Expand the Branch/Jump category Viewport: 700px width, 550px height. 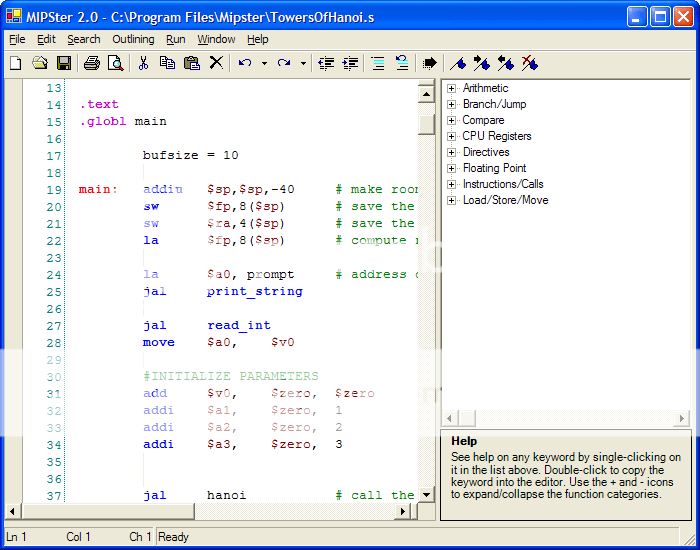[451, 104]
